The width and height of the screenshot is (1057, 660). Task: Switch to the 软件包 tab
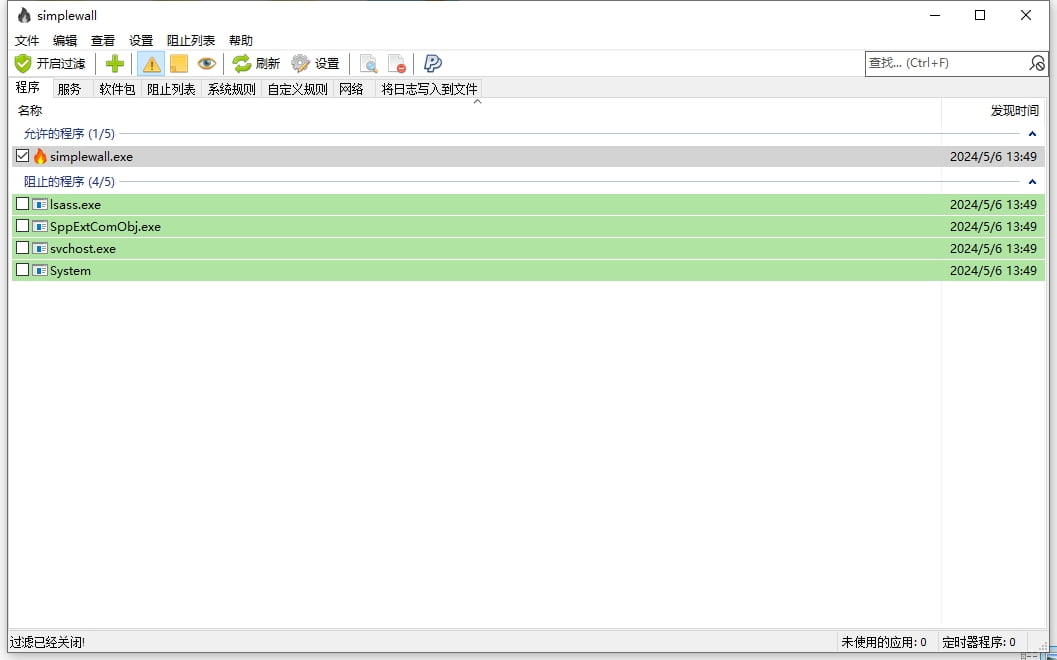pos(117,89)
